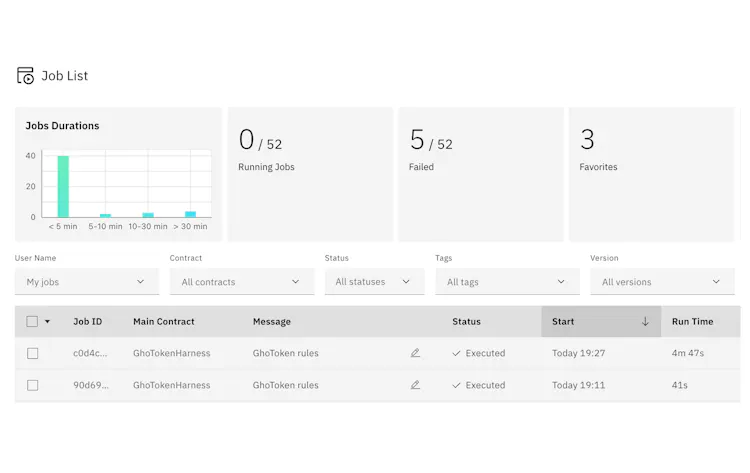Open the 'All tags' dropdown

507,282
